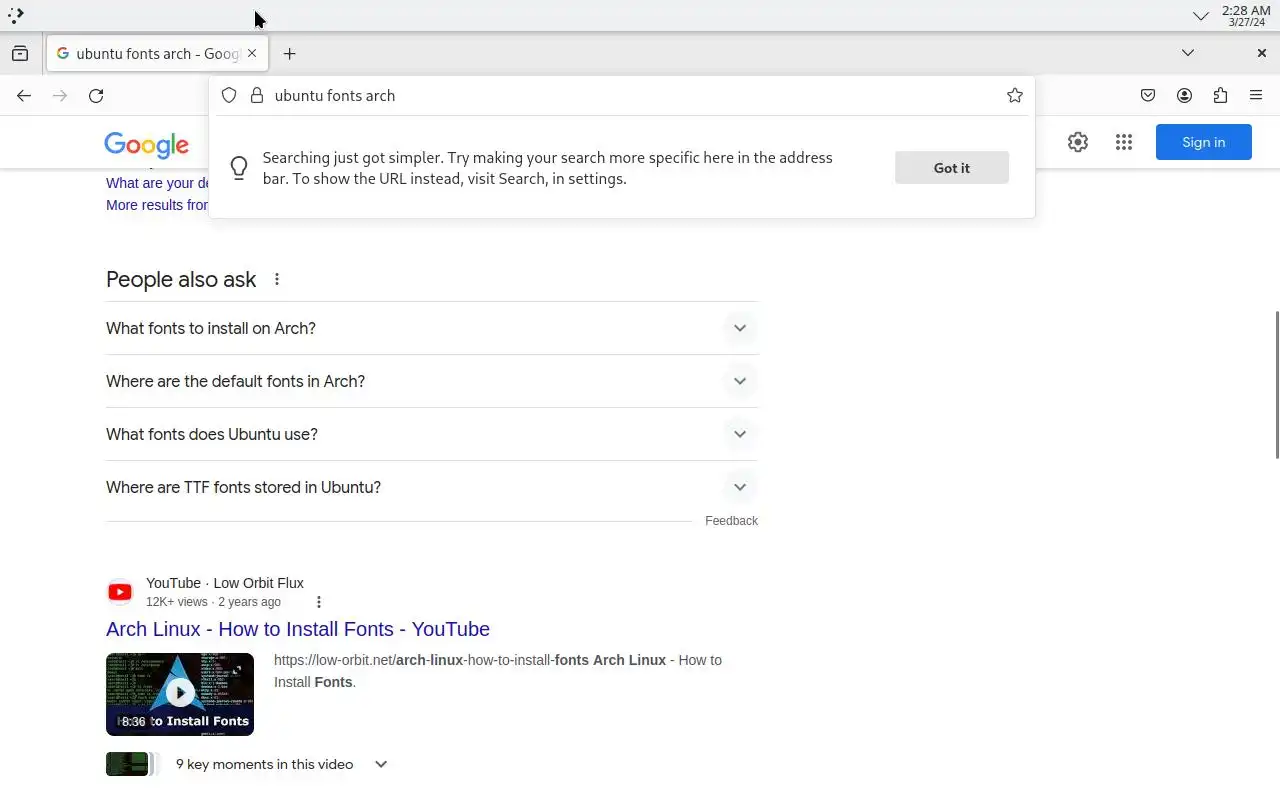The image size is (1280, 800).
Task: Bookmark page with star icon
Action: tap(1015, 95)
